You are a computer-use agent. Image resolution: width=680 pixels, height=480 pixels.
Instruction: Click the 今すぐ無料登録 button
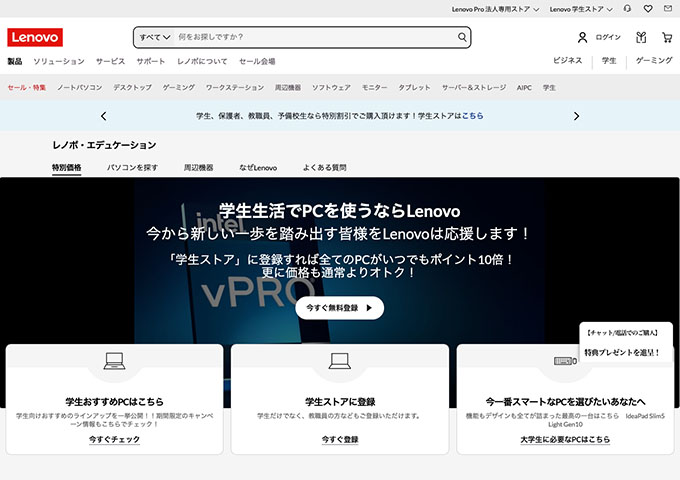(x=340, y=308)
